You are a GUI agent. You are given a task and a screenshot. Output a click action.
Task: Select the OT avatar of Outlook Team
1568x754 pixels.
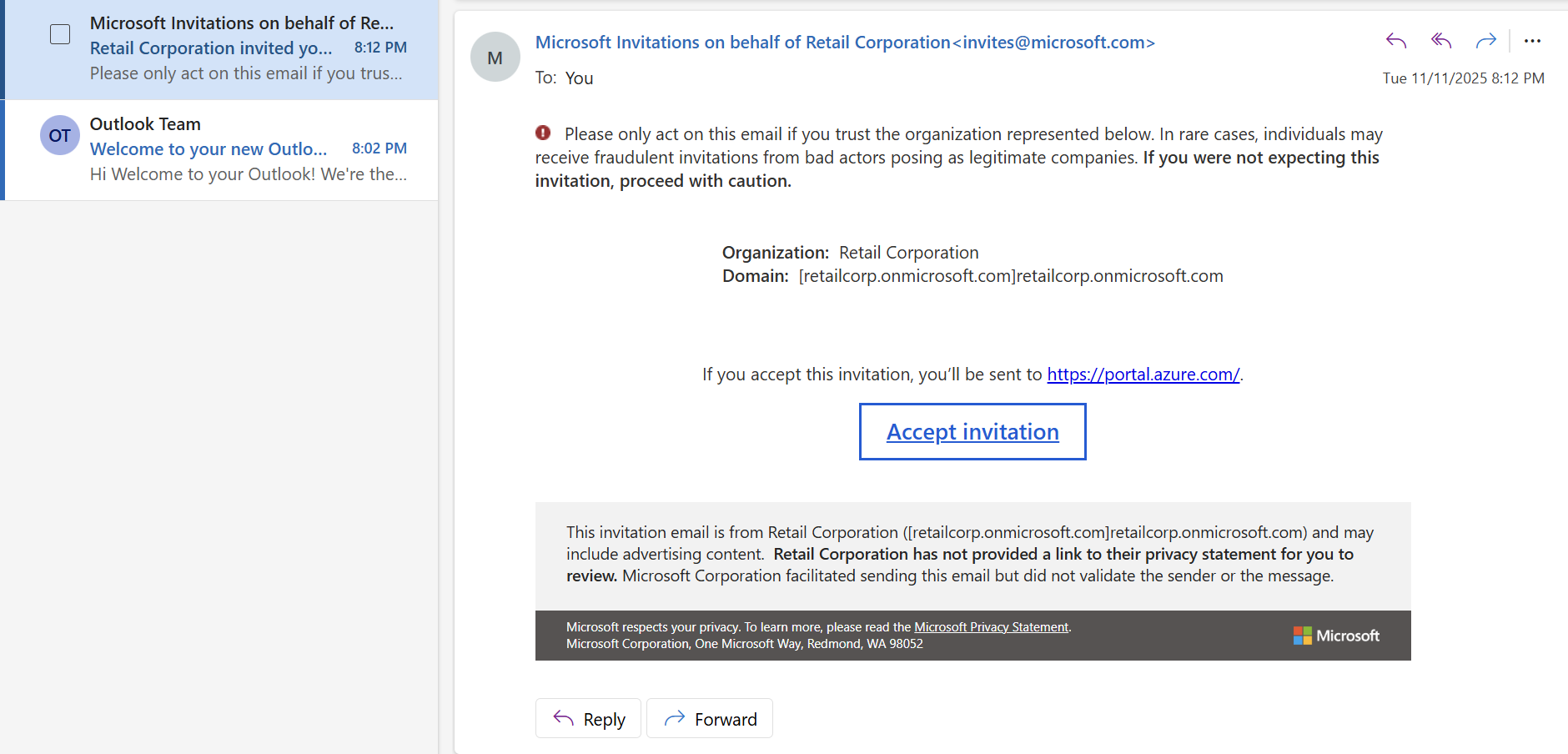click(60, 136)
